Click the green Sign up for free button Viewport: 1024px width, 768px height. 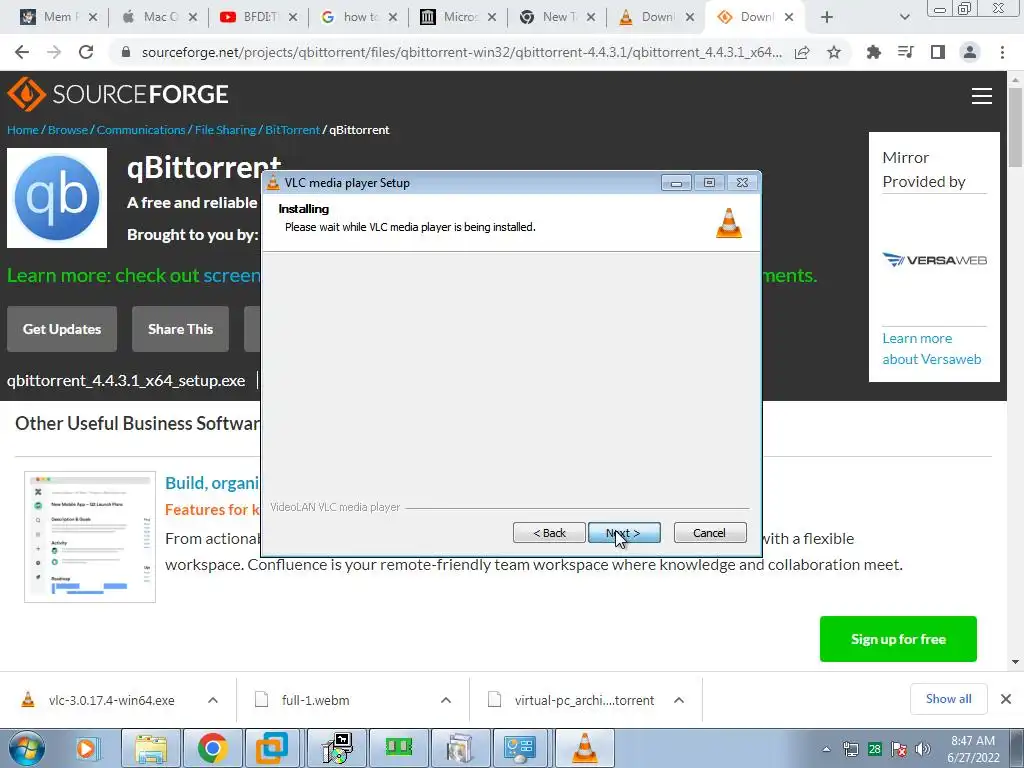(x=898, y=639)
